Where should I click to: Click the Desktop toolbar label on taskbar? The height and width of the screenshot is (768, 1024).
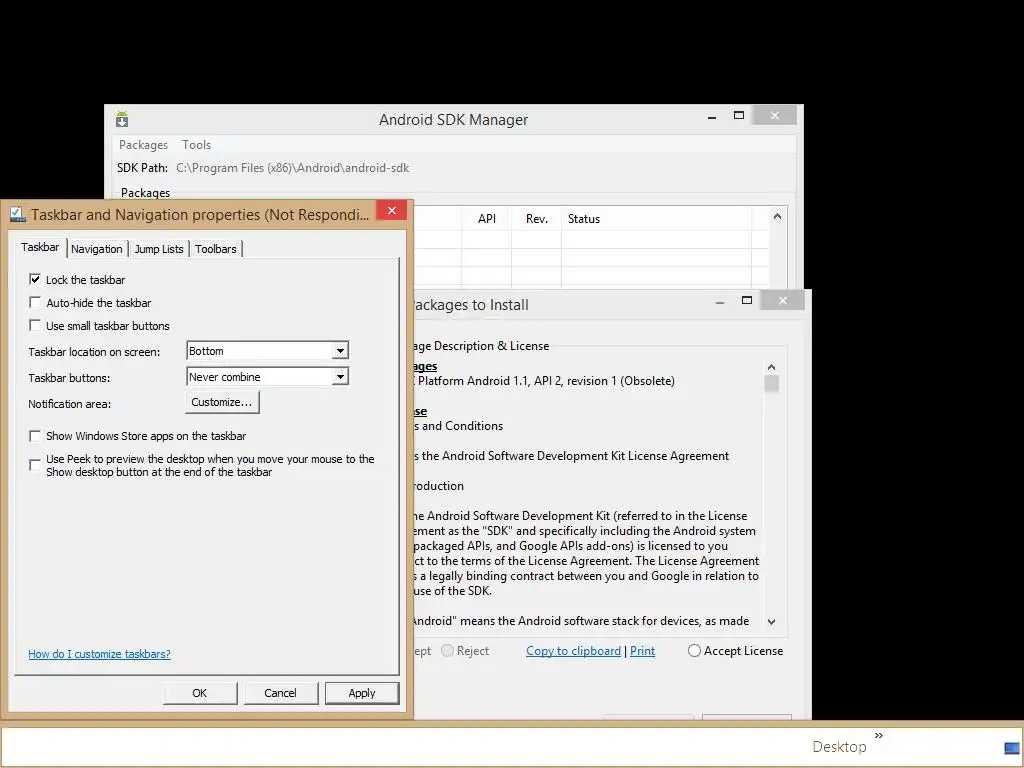(839, 746)
